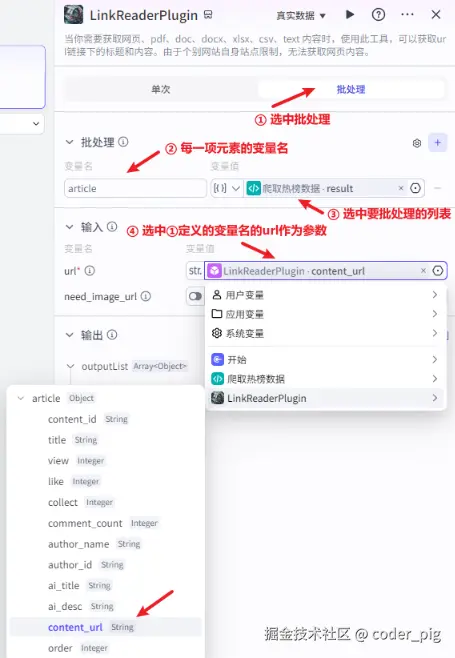The width and height of the screenshot is (455, 658).
Task: Expand 用户变量 in variable menu
Action: point(325,295)
